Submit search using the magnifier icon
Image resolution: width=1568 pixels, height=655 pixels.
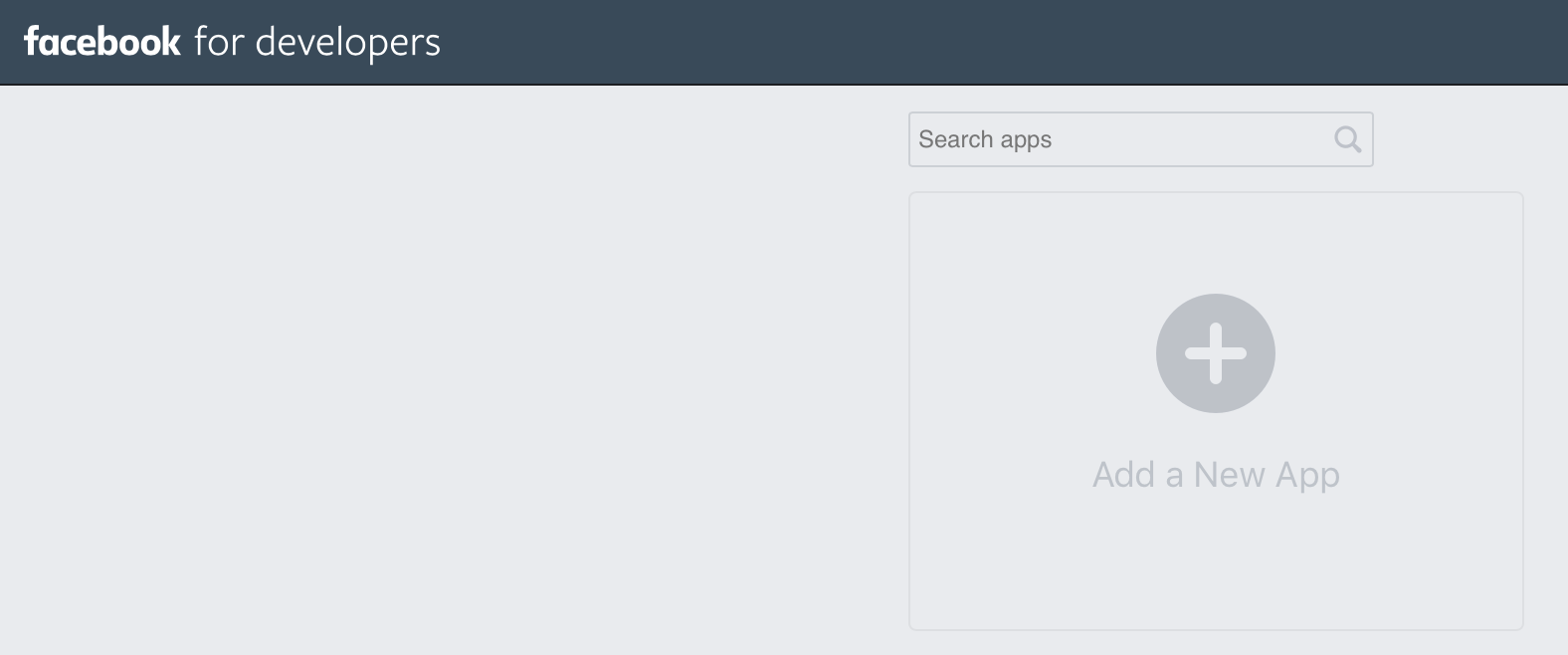1347,139
